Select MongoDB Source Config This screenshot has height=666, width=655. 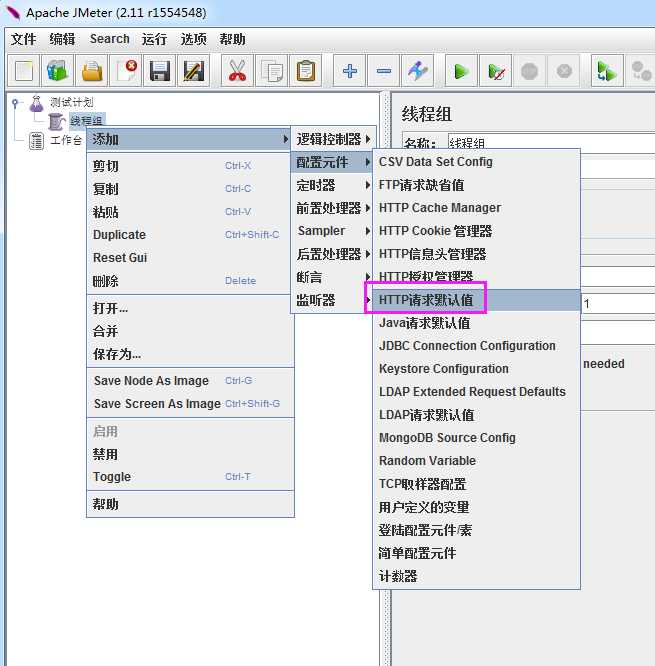coord(476,437)
